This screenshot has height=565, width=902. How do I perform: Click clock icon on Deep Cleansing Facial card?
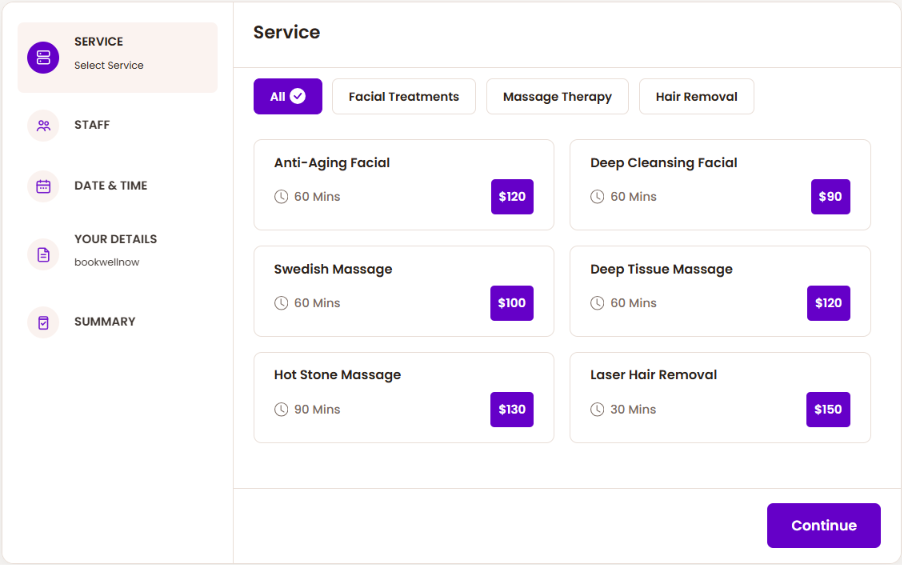[597, 197]
